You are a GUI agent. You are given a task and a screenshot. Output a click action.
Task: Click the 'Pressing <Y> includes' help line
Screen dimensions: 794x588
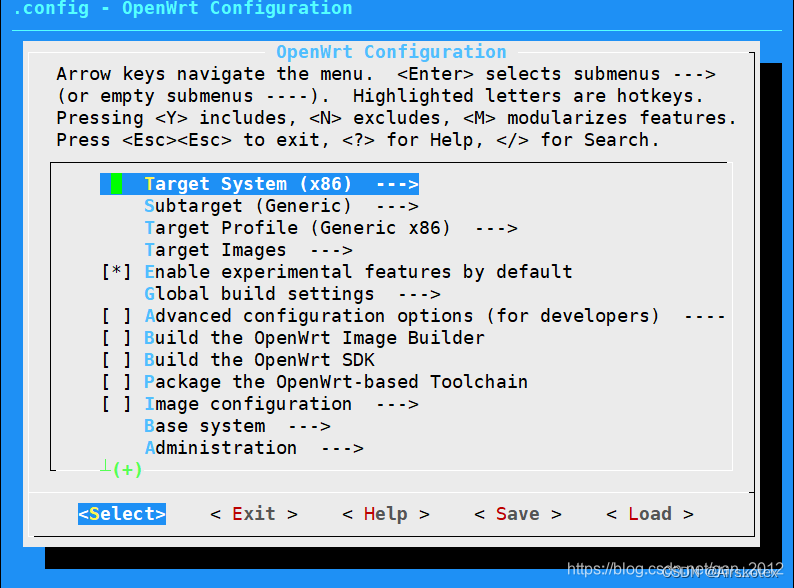(x=396, y=118)
